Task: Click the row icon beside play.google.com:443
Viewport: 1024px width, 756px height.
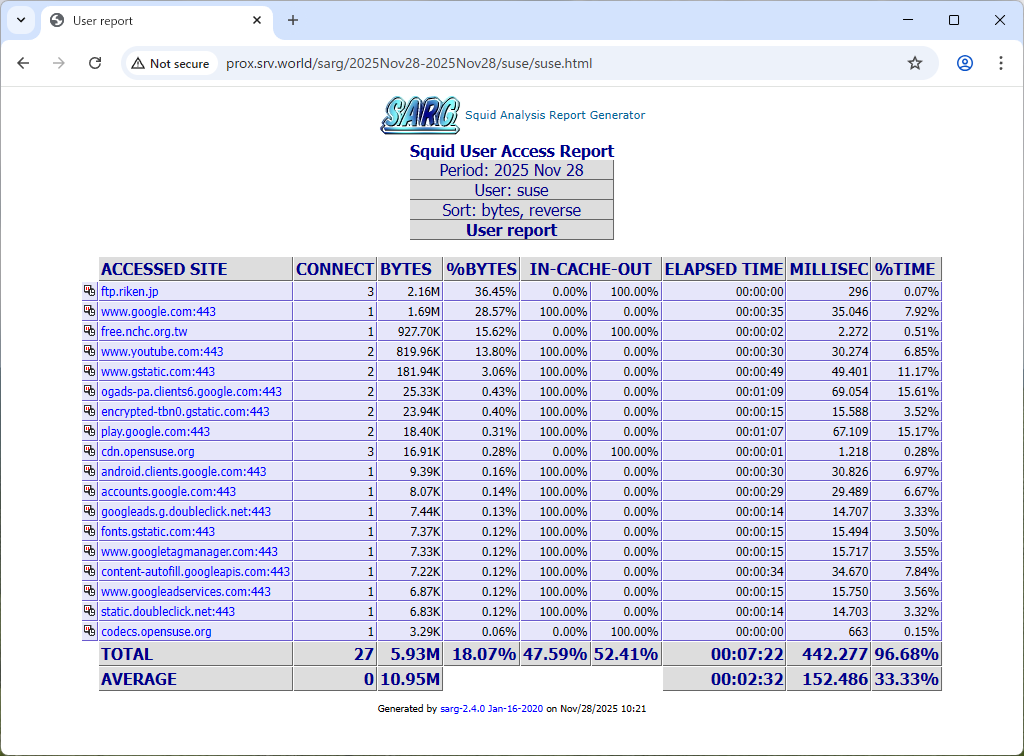Action: pyautogui.click(x=89, y=431)
